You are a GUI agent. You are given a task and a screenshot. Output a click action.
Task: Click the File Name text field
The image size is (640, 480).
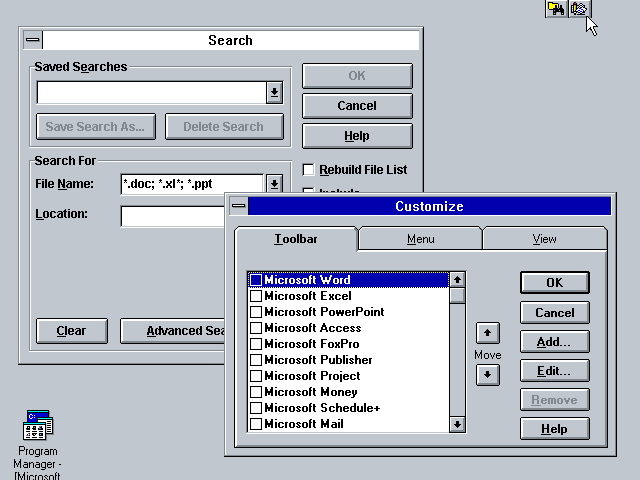coord(192,184)
